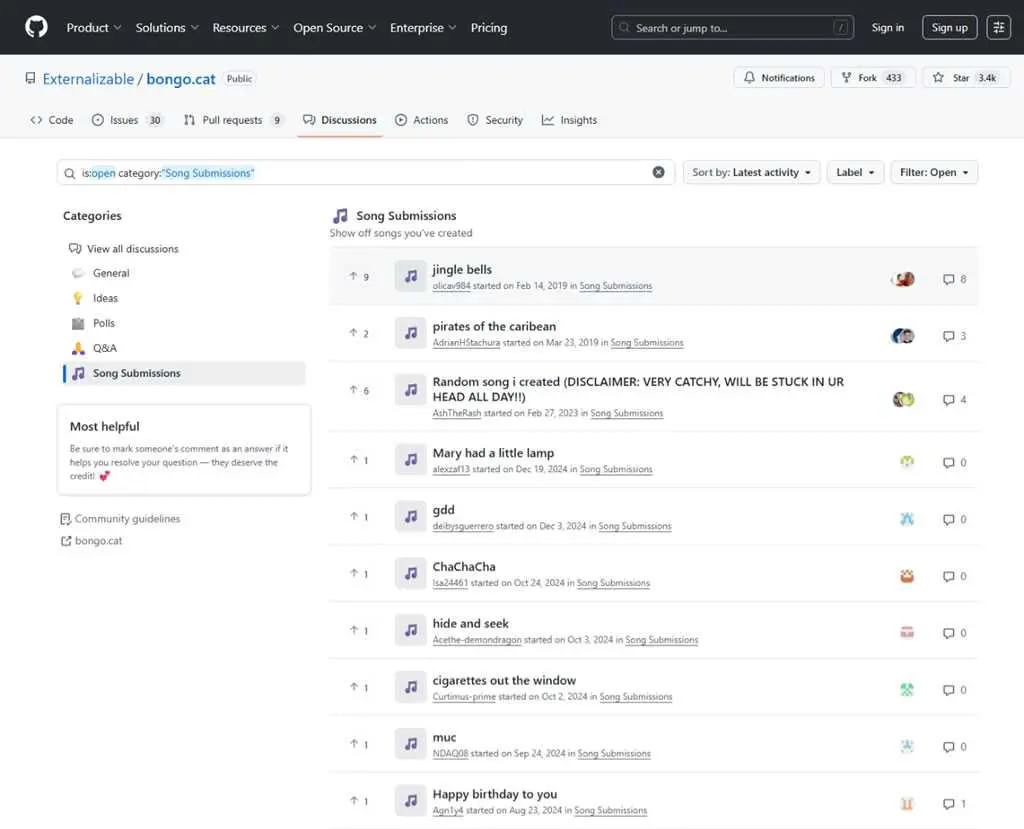
Task: Click the Search or jump to field
Action: [x=732, y=27]
